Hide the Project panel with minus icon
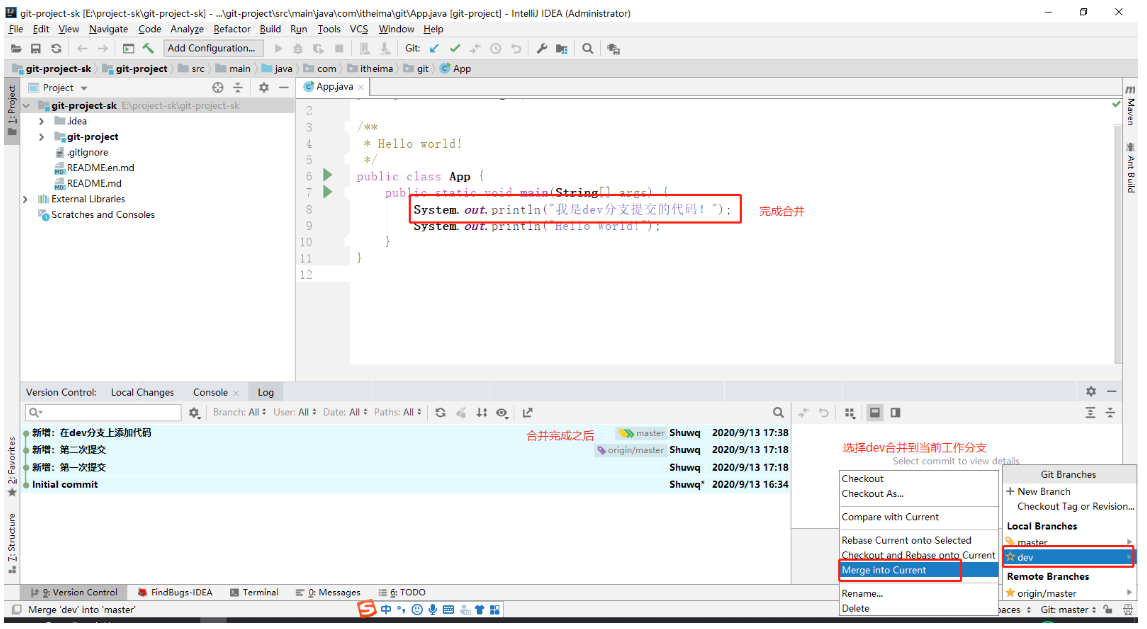1147x629 pixels. point(284,87)
